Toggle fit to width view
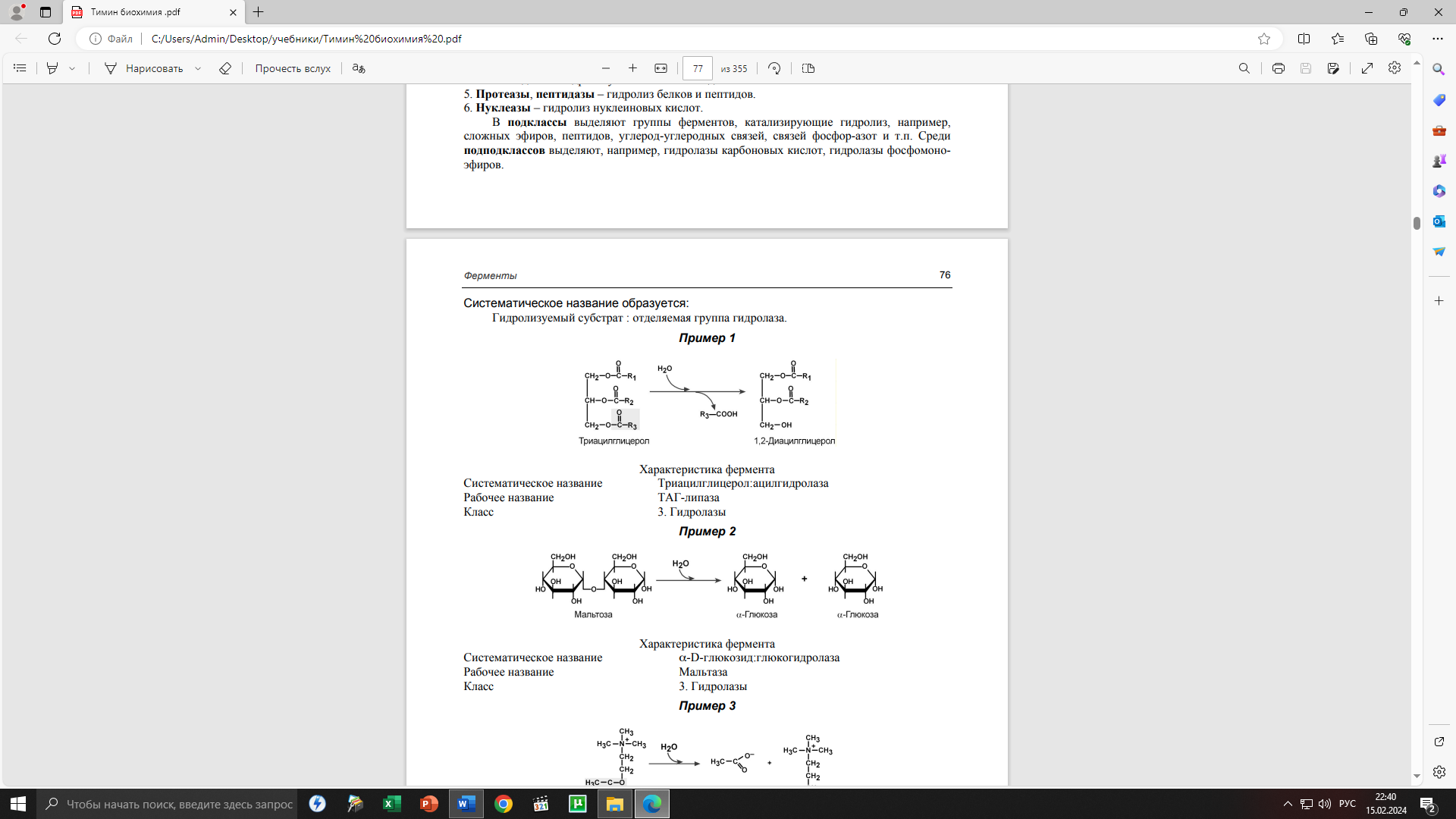 (x=661, y=68)
